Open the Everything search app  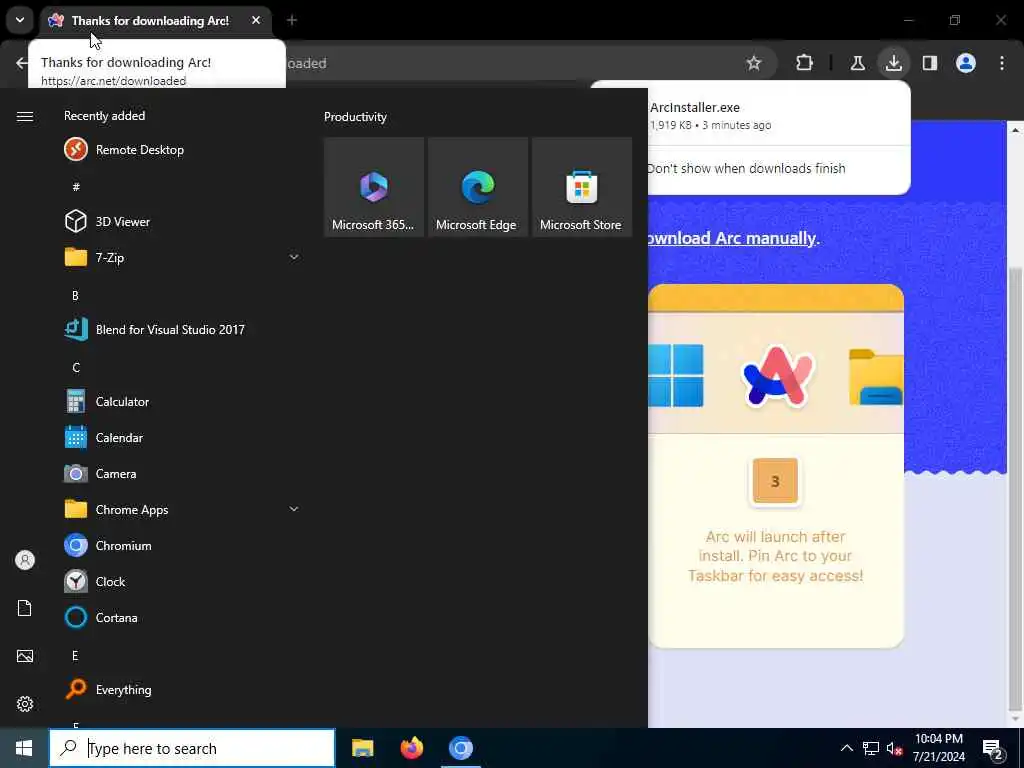pyautogui.click(x=182, y=690)
